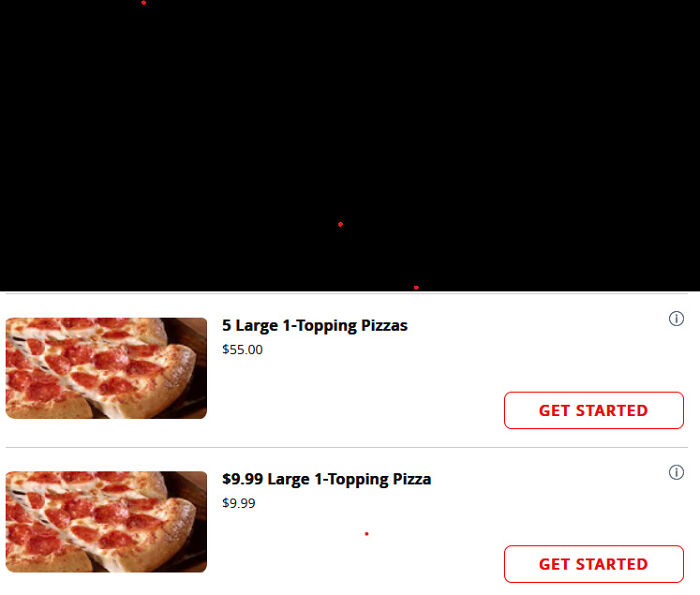
Task: Start ordering the five large pizzas bundle
Action: pos(594,410)
